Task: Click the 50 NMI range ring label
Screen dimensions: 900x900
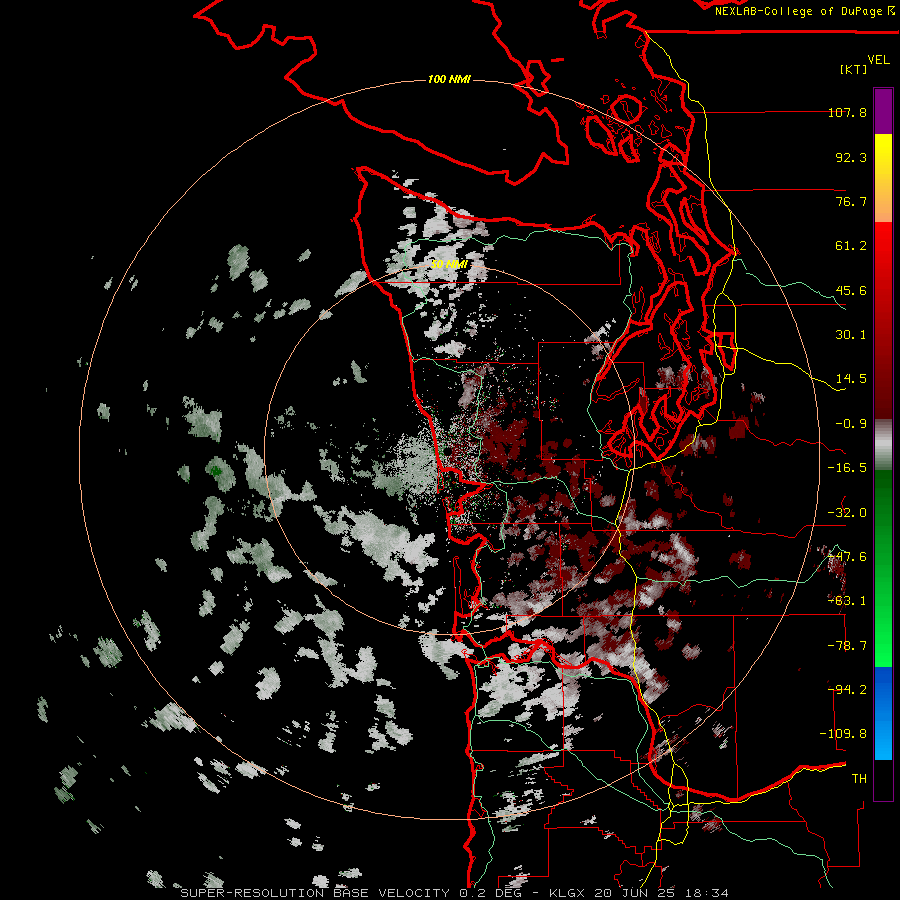Action: click(x=449, y=264)
